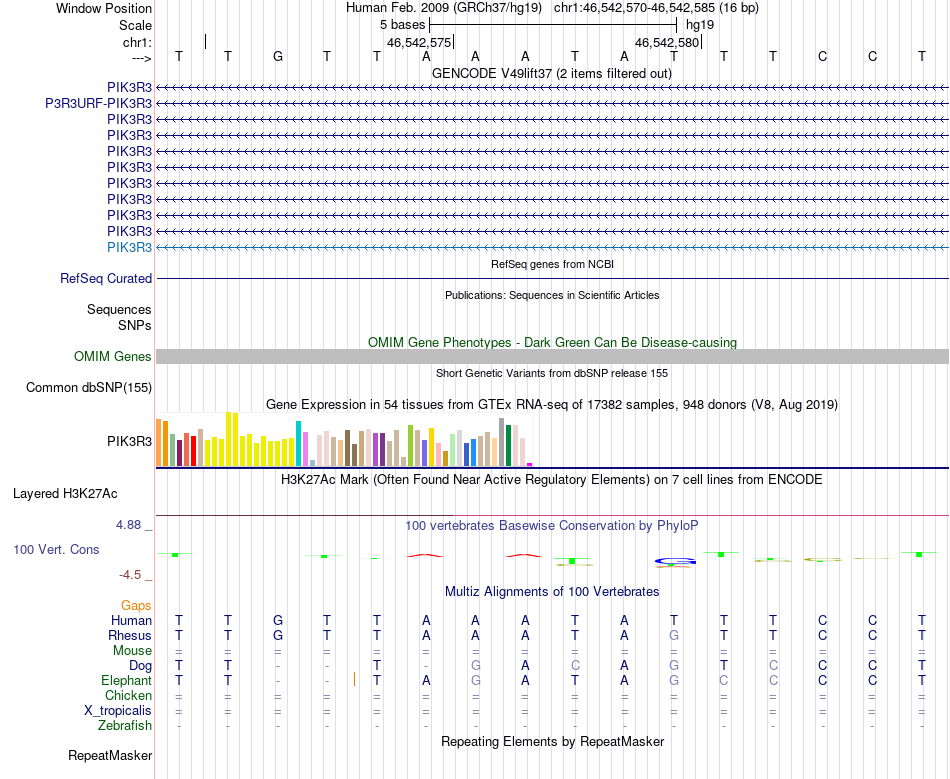The image size is (950, 779).
Task: Click the orange Gaps row label
Action: coord(136,606)
